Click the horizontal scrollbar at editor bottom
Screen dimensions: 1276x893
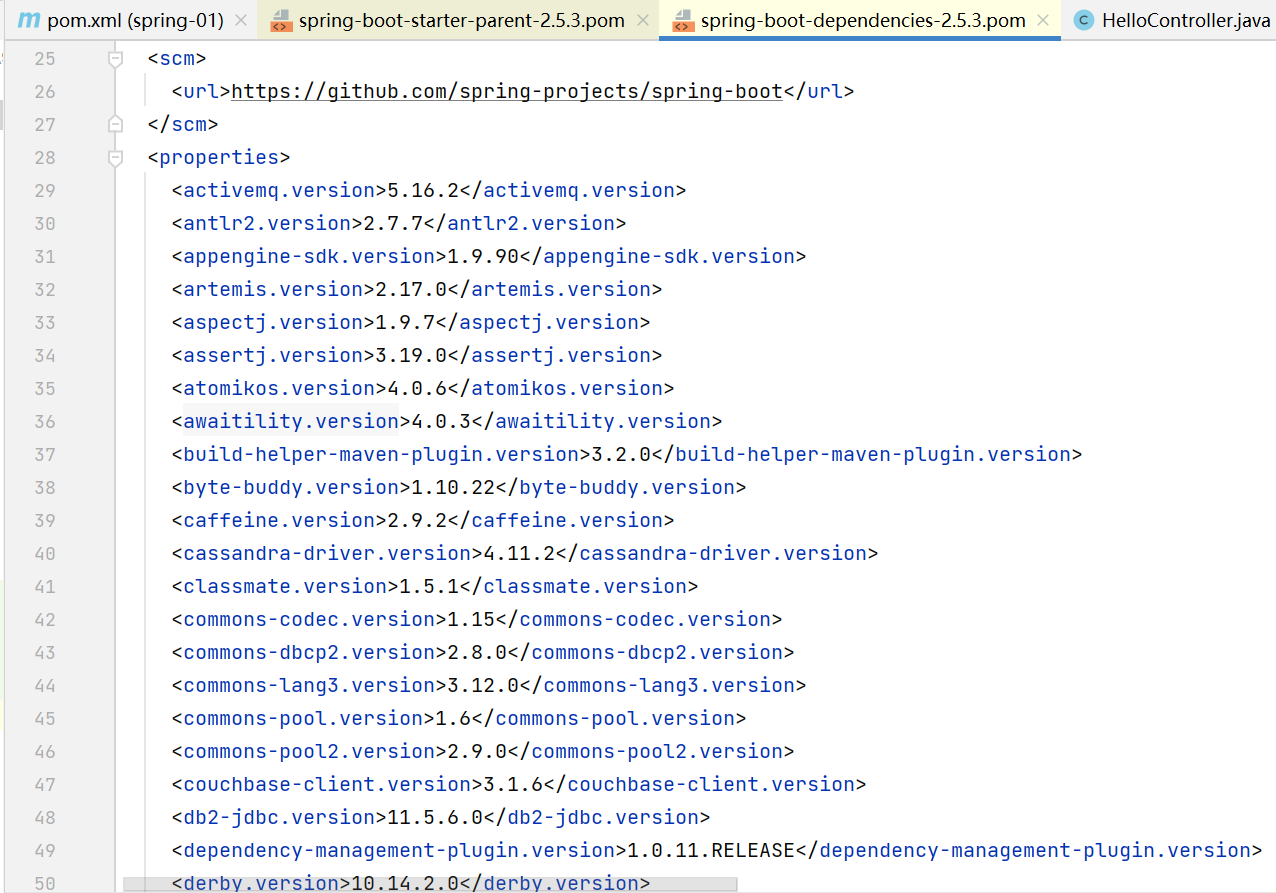click(x=430, y=884)
